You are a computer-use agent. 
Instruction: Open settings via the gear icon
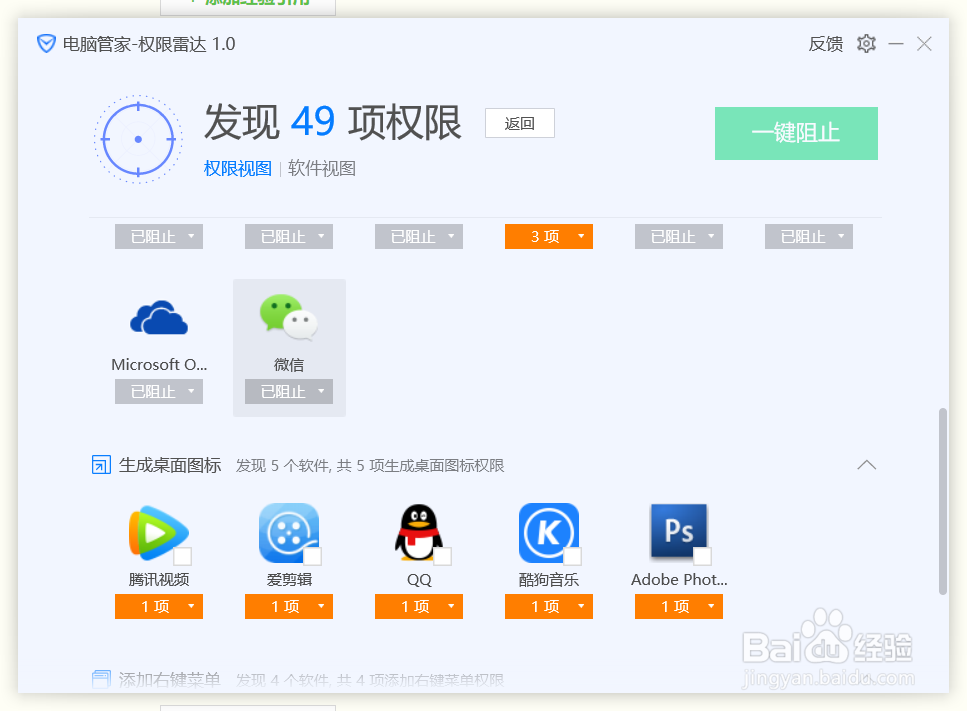point(866,44)
